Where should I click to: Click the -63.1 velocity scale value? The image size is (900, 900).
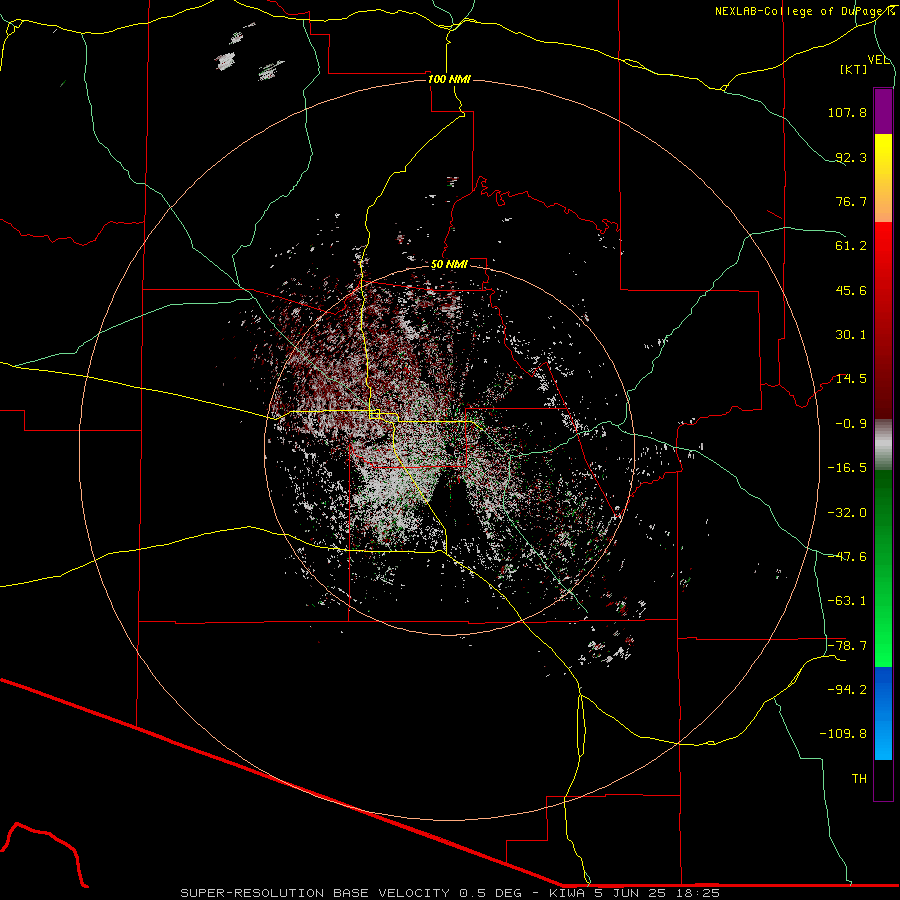(x=847, y=601)
